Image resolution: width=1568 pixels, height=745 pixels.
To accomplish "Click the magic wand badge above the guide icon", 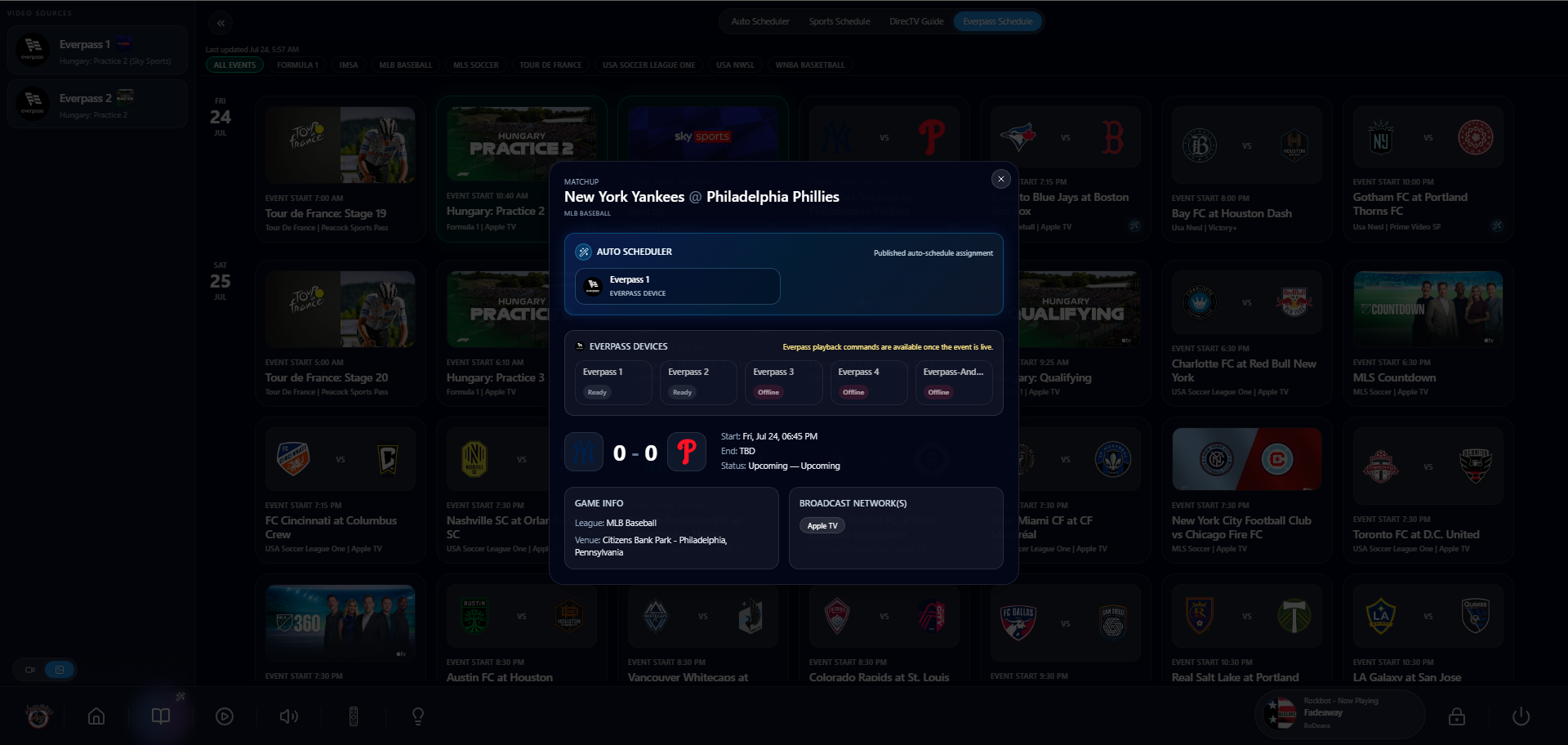I will (180, 697).
